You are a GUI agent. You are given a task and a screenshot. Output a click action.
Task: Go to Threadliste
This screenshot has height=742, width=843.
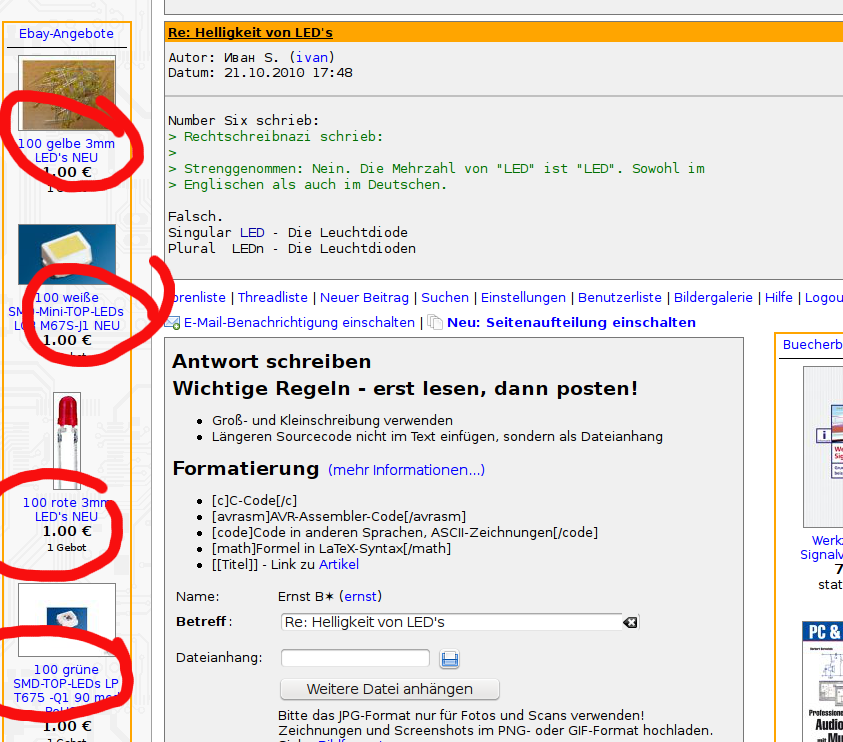click(273, 297)
